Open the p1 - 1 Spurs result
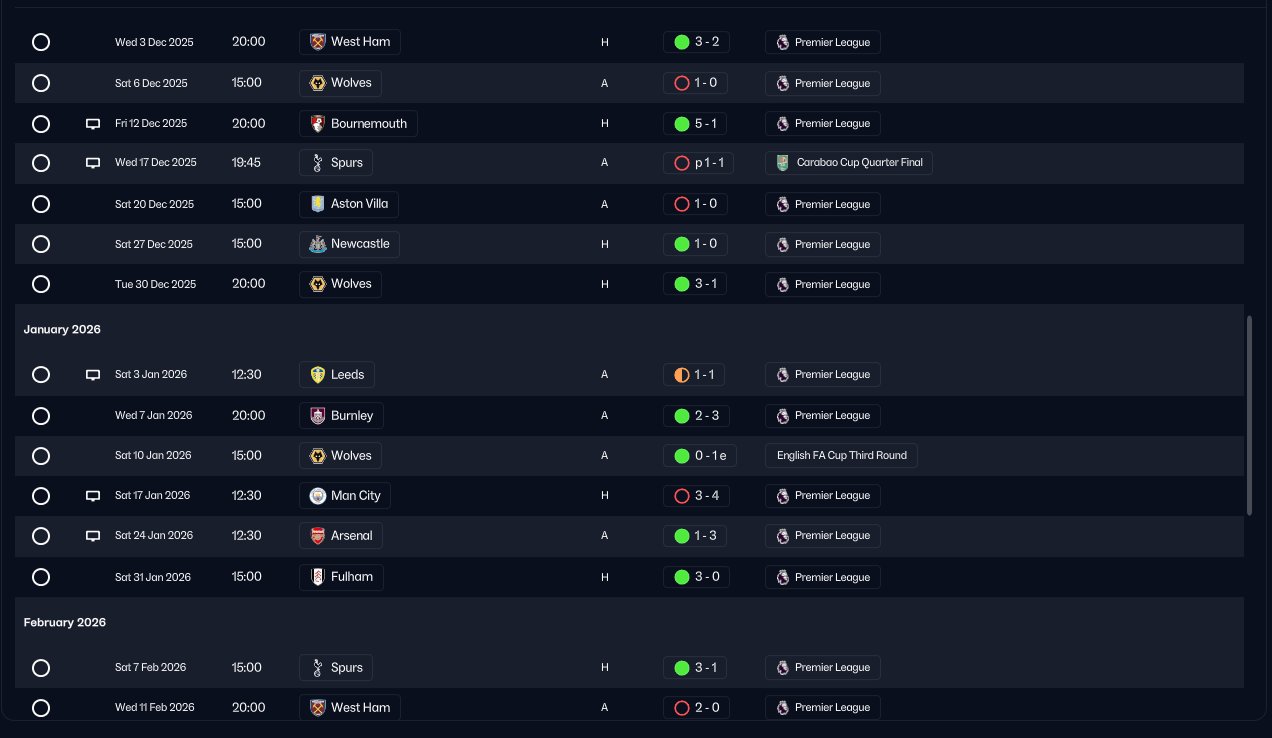The width and height of the screenshot is (1272, 738). [x=698, y=163]
